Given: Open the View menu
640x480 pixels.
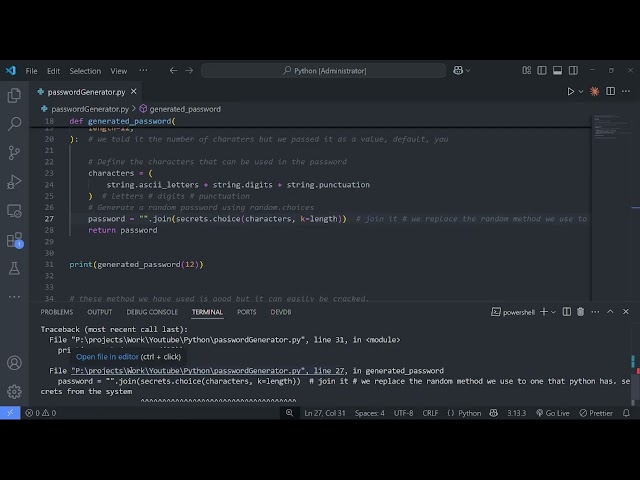Looking at the screenshot, I should [119, 71].
